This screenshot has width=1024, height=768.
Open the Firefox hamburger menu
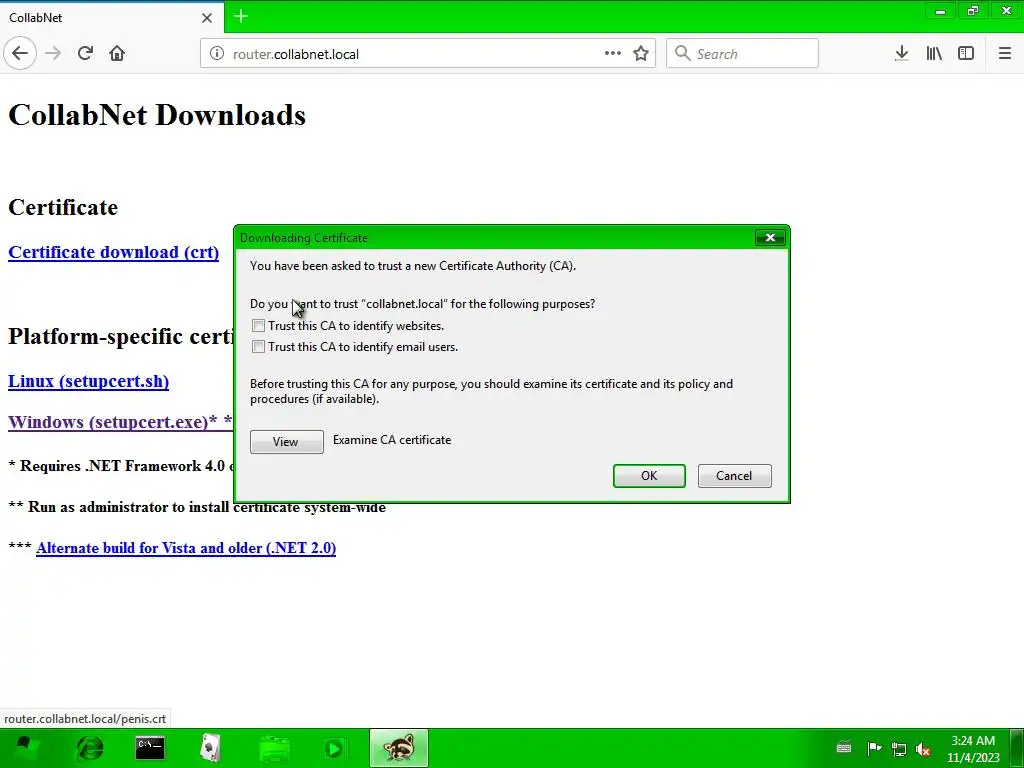[x=1005, y=54]
